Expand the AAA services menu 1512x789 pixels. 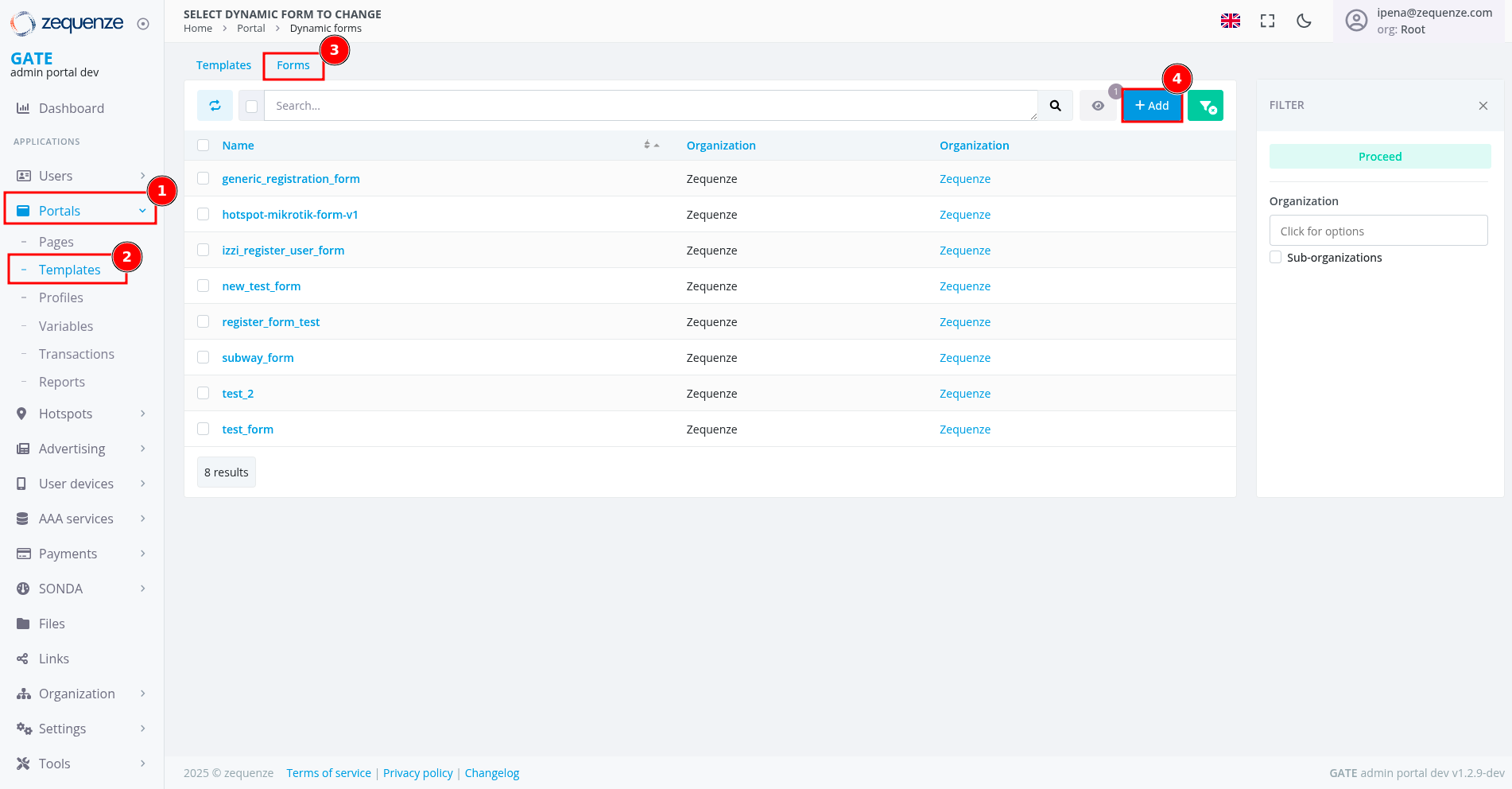tap(79, 519)
